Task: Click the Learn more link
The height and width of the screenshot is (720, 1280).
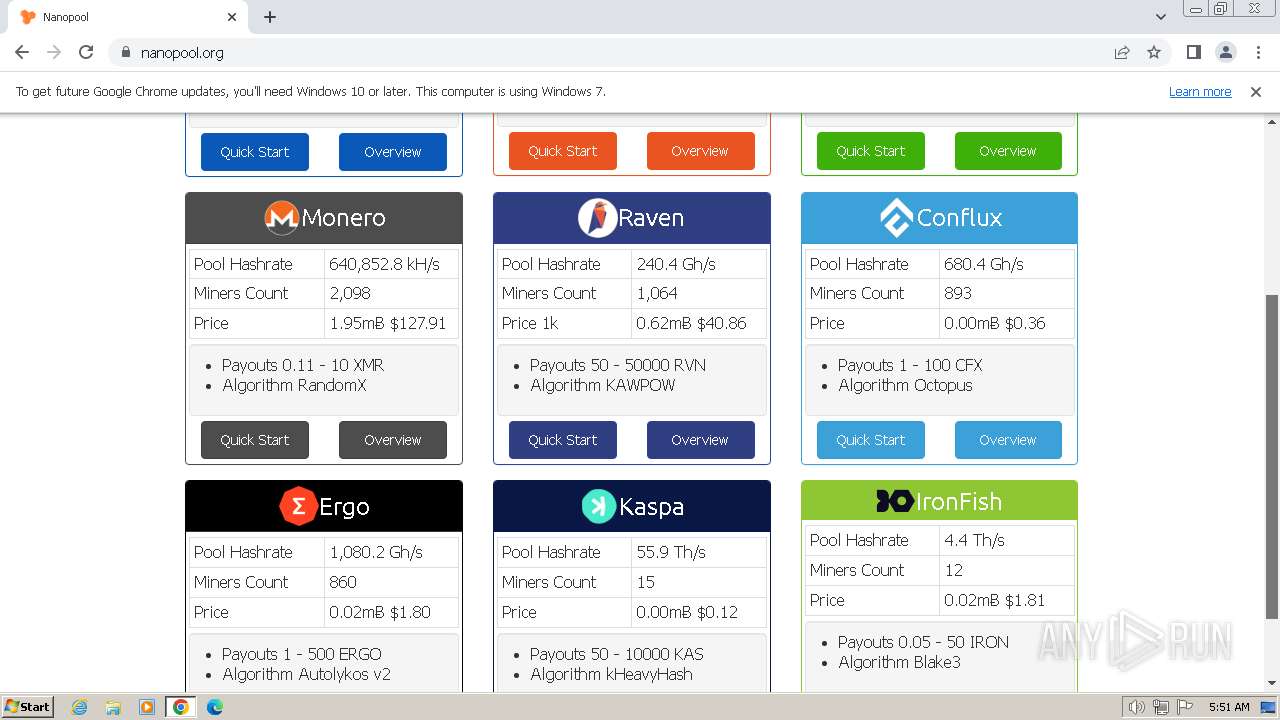Action: click(x=1200, y=91)
